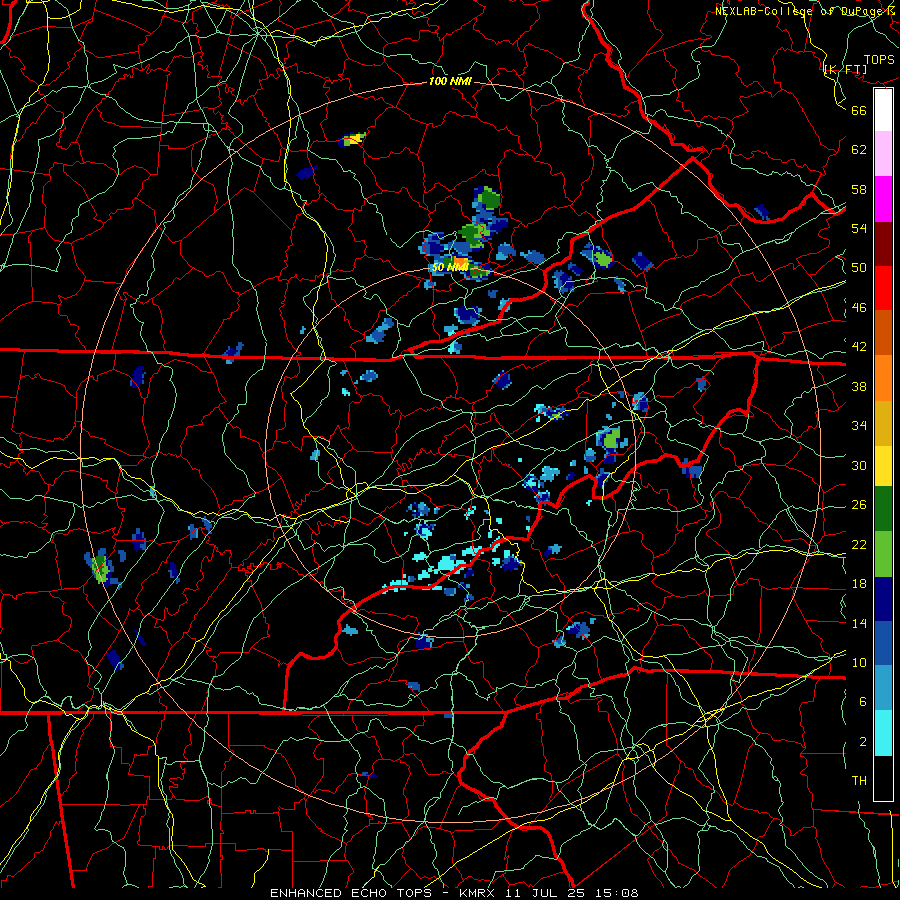Pick the bright orange legend swatch
The image size is (900, 900).
(883, 377)
